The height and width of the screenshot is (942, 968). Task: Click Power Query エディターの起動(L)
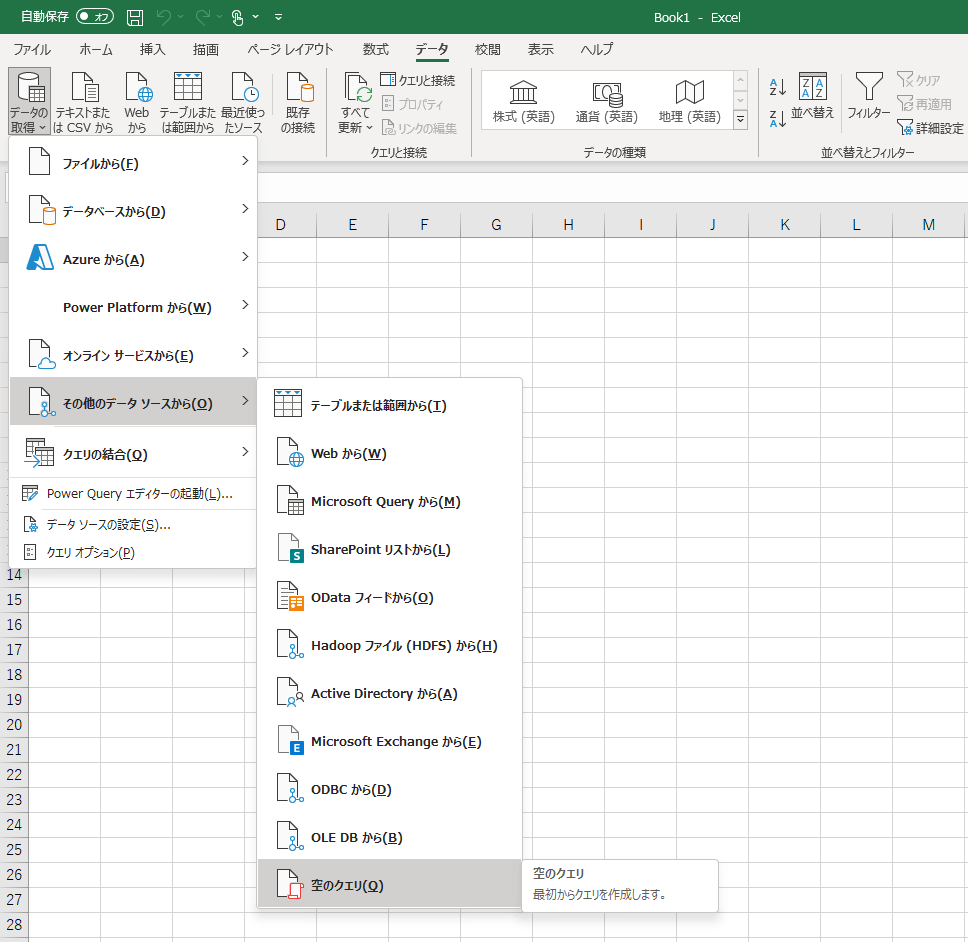133,494
